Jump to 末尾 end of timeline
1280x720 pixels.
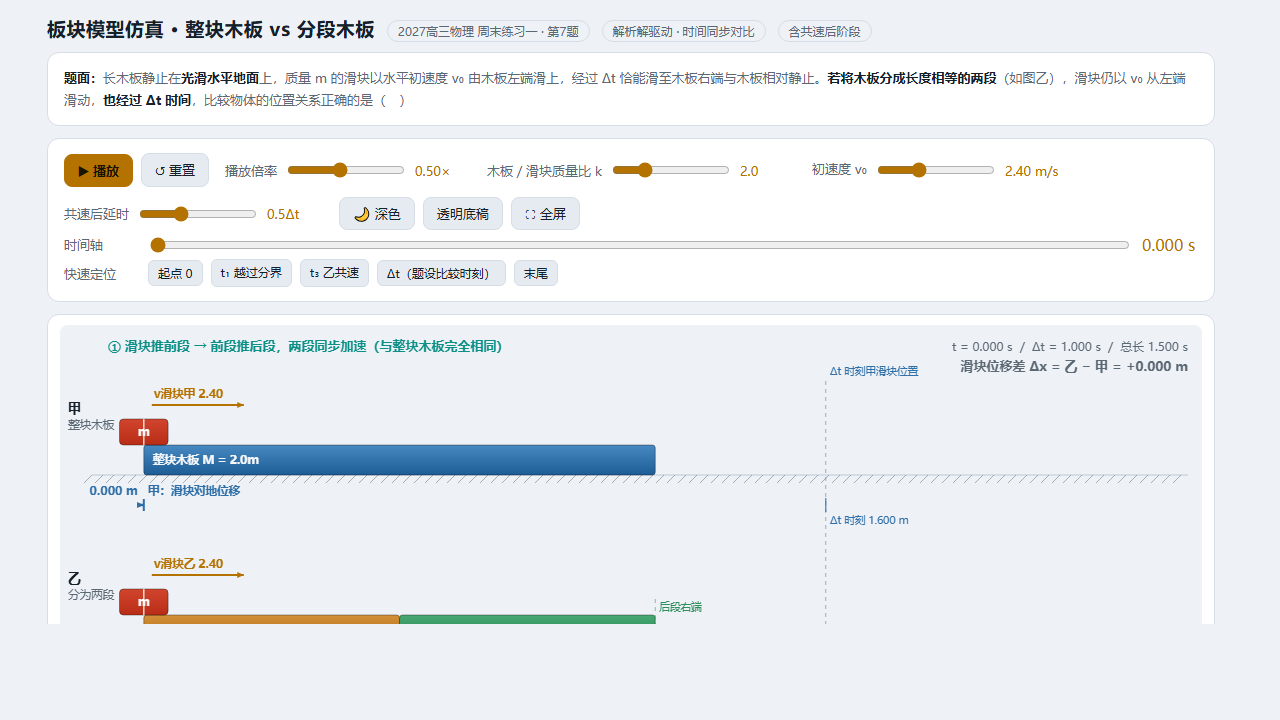(536, 273)
